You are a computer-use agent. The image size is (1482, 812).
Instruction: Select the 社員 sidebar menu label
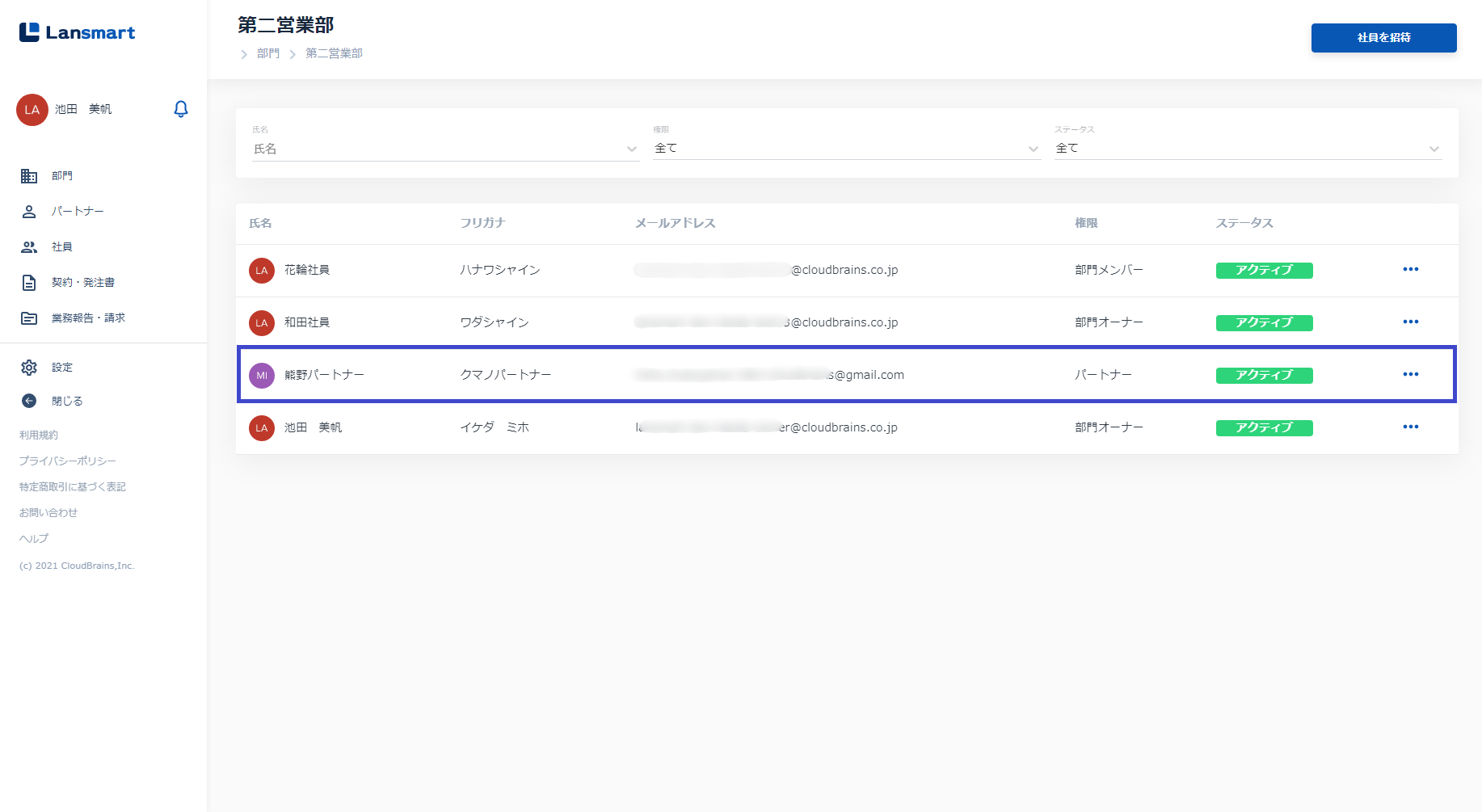(62, 247)
